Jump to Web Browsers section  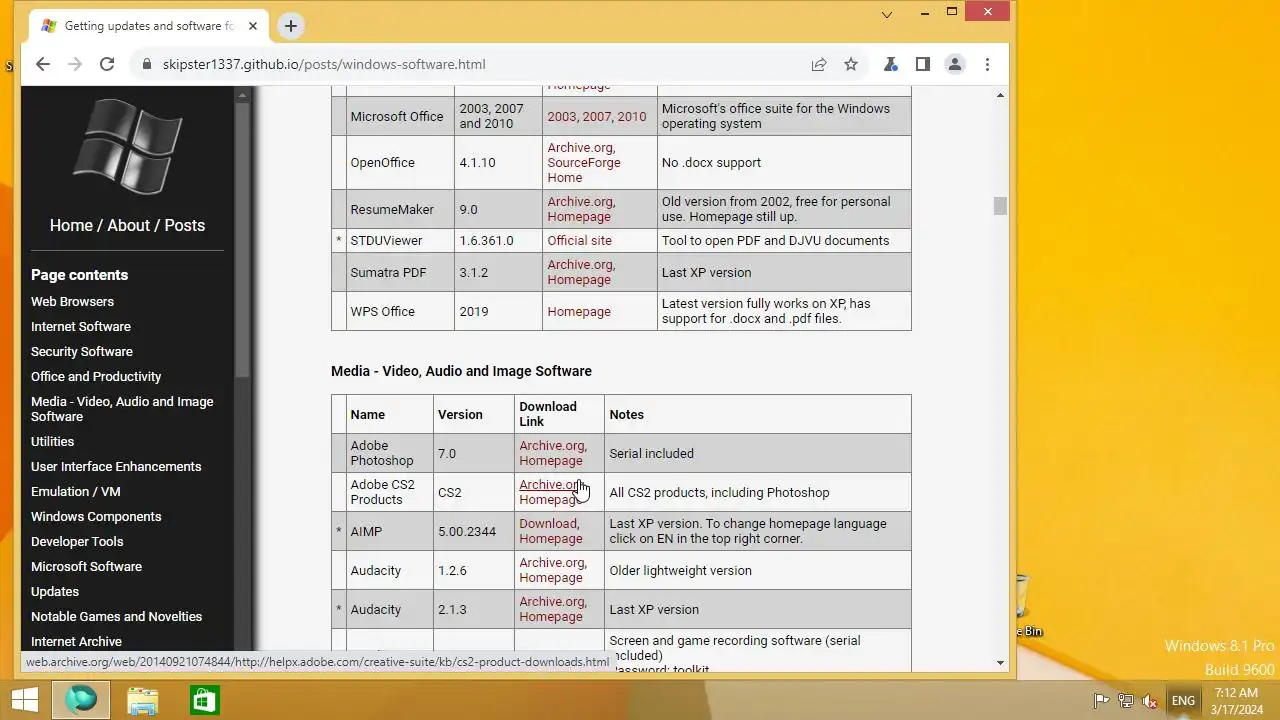click(x=72, y=301)
